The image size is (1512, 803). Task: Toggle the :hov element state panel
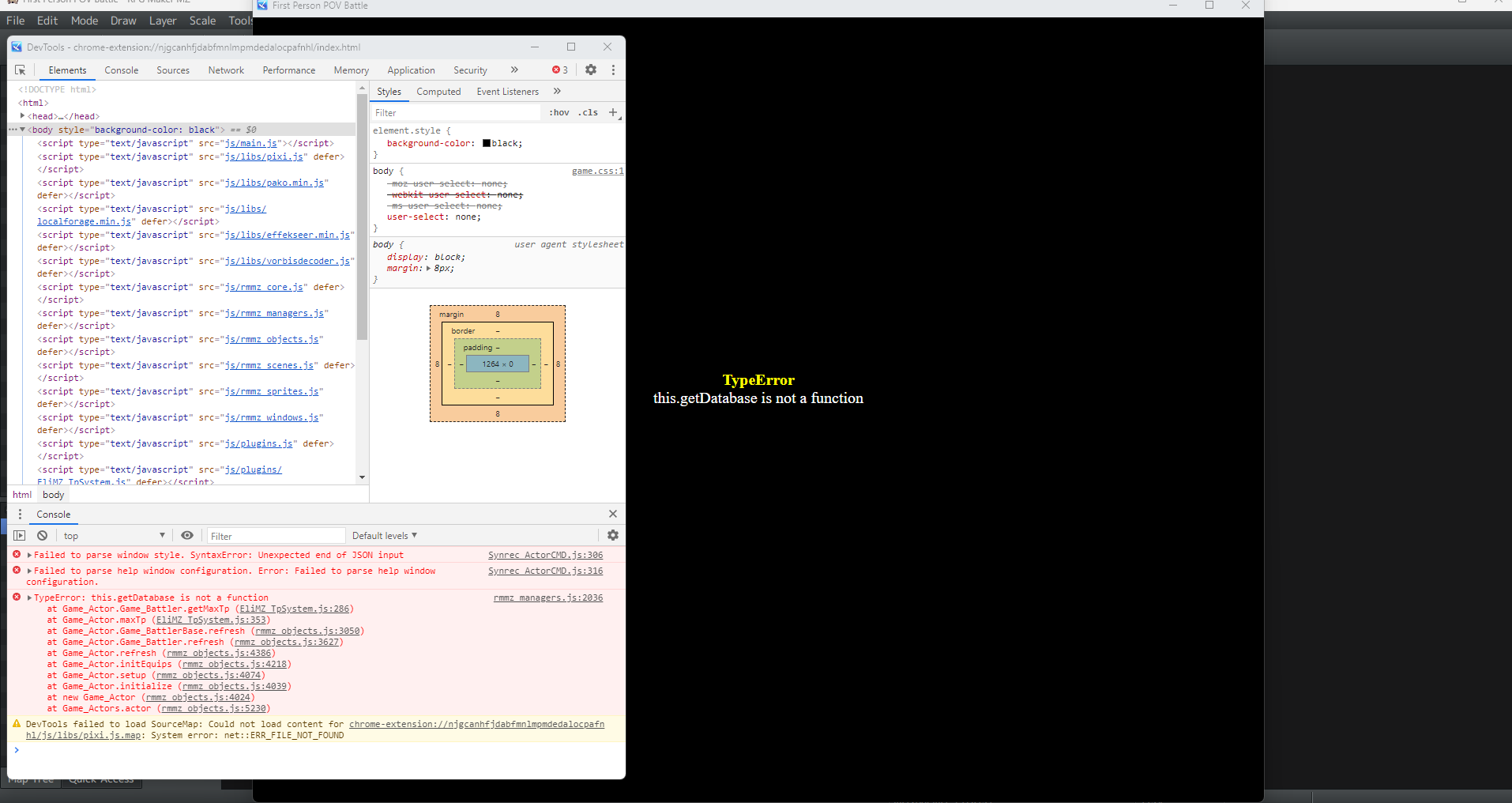pos(559,112)
